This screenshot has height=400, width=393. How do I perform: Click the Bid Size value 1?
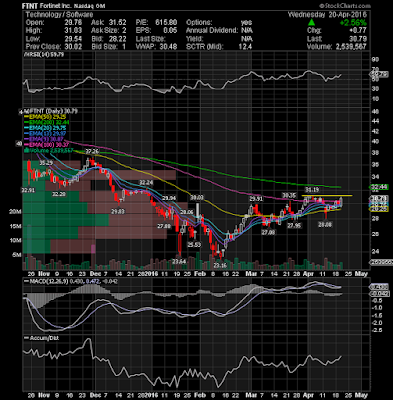coord(124,47)
